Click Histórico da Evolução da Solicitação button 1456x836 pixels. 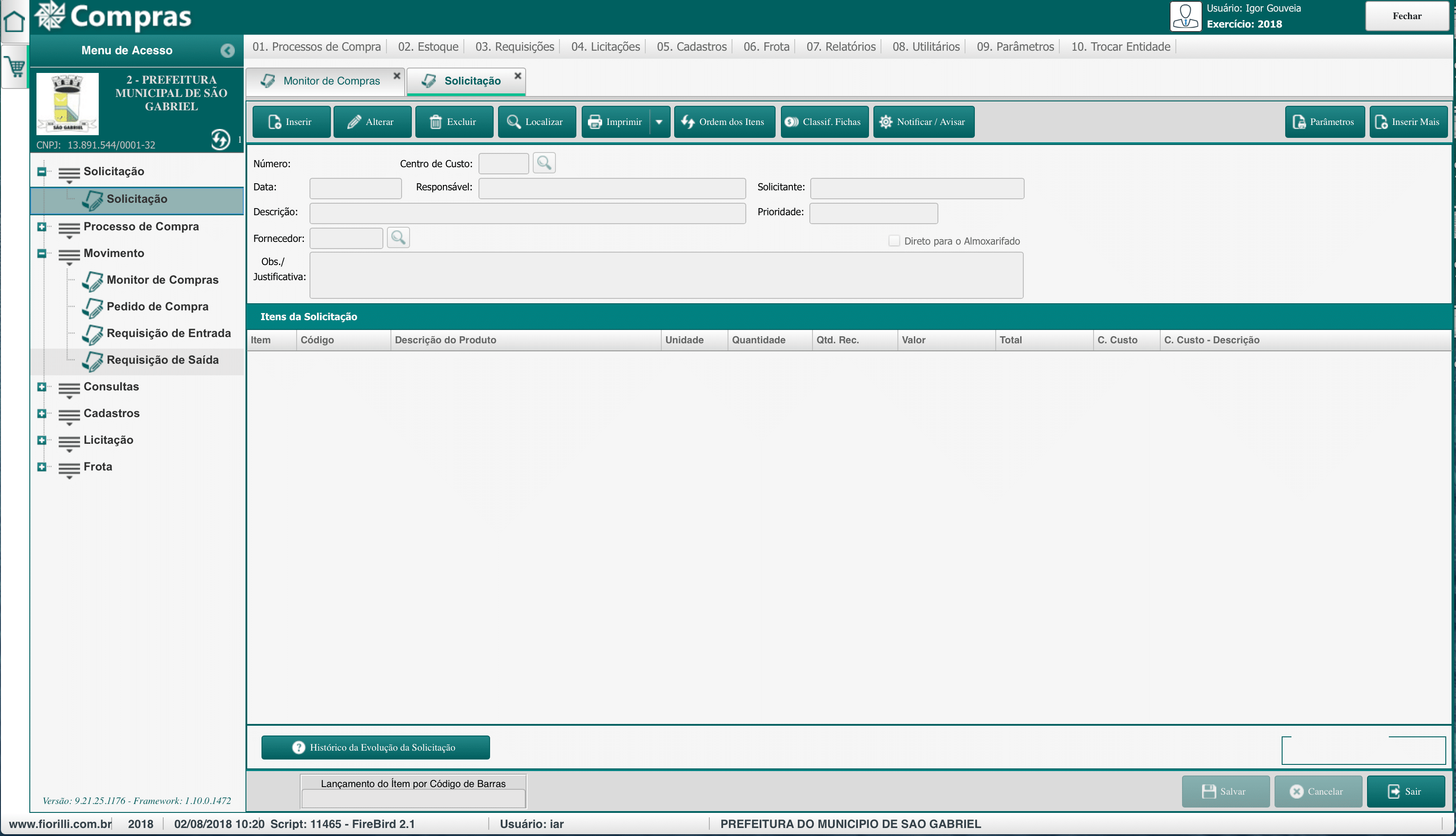(x=375, y=748)
